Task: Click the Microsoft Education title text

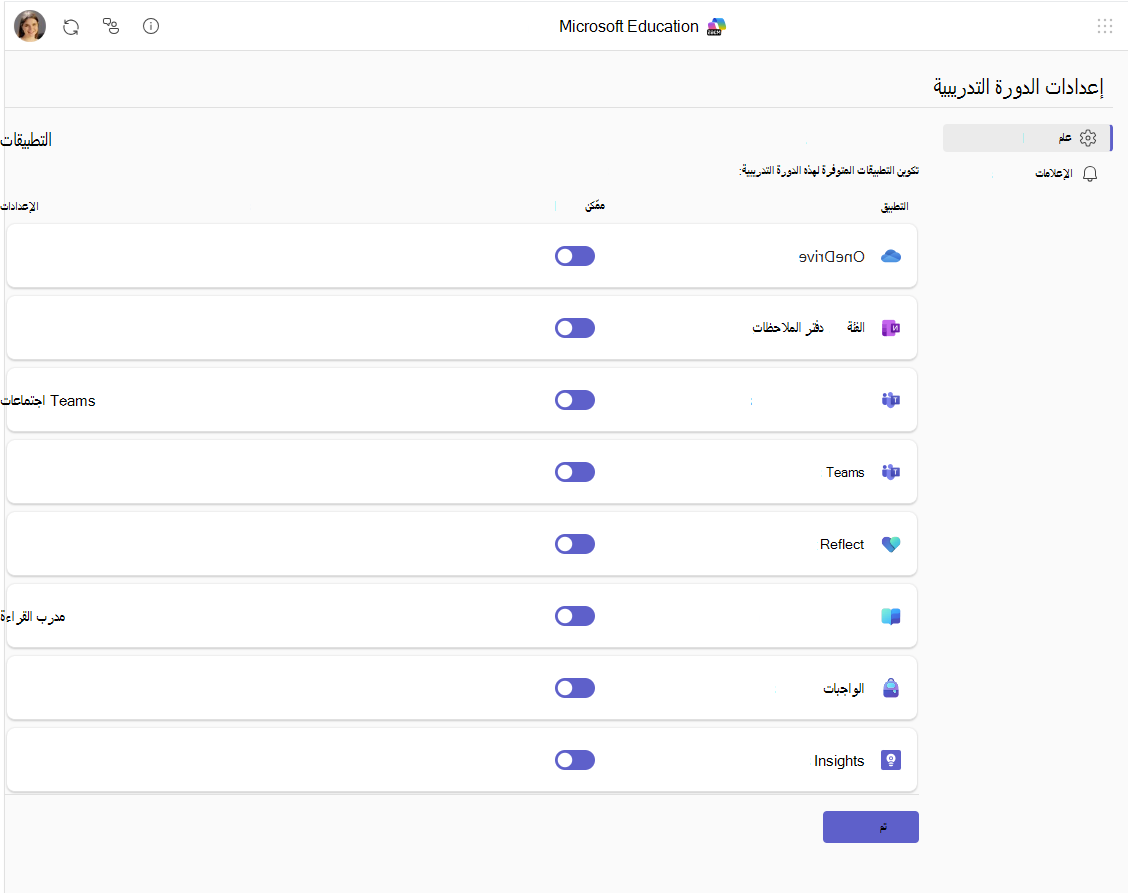Action: [x=629, y=27]
